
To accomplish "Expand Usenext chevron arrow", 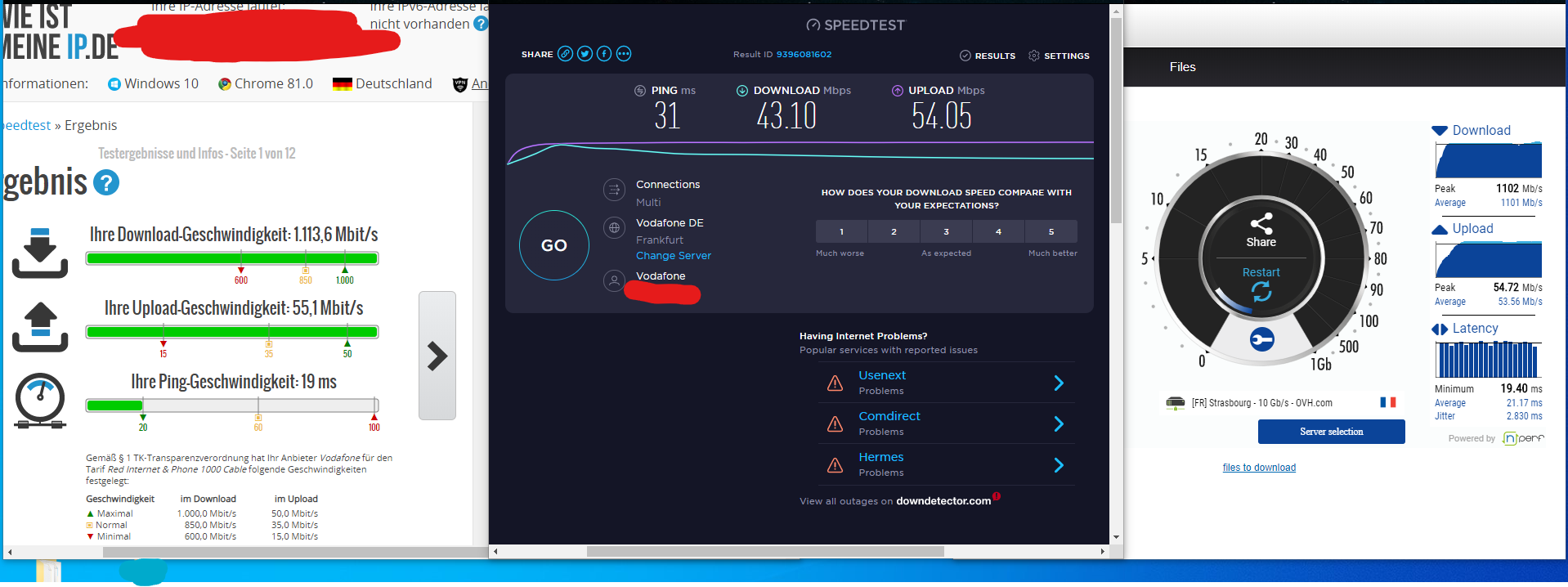I will click(x=1059, y=383).
